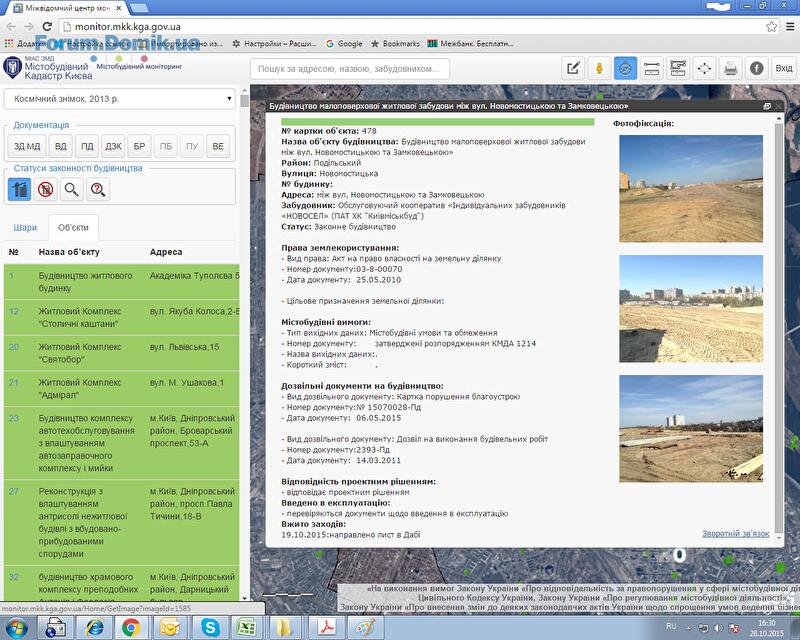Click the full extent pan icon
Image resolution: width=800 pixels, height=640 pixels.
click(x=704, y=68)
